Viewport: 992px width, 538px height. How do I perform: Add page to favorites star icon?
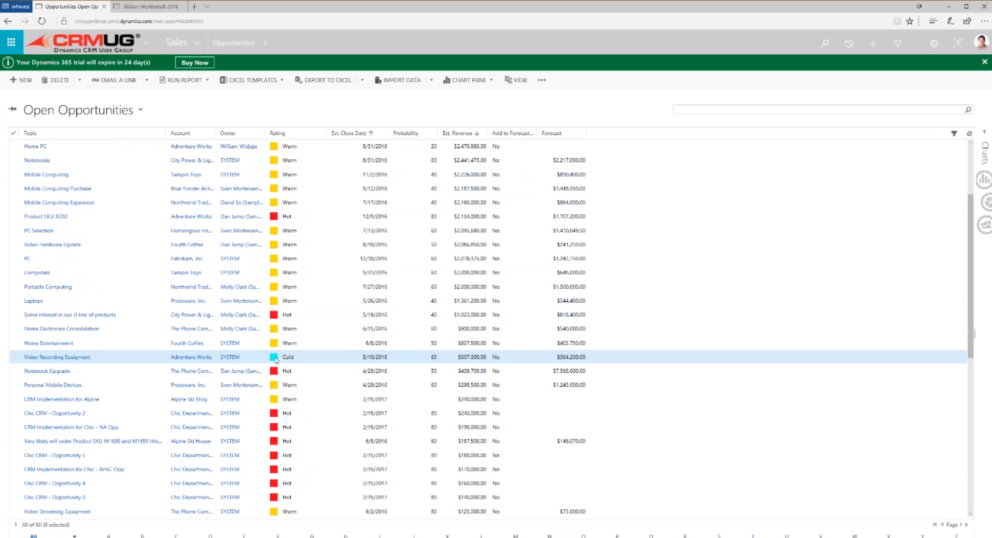click(910, 21)
